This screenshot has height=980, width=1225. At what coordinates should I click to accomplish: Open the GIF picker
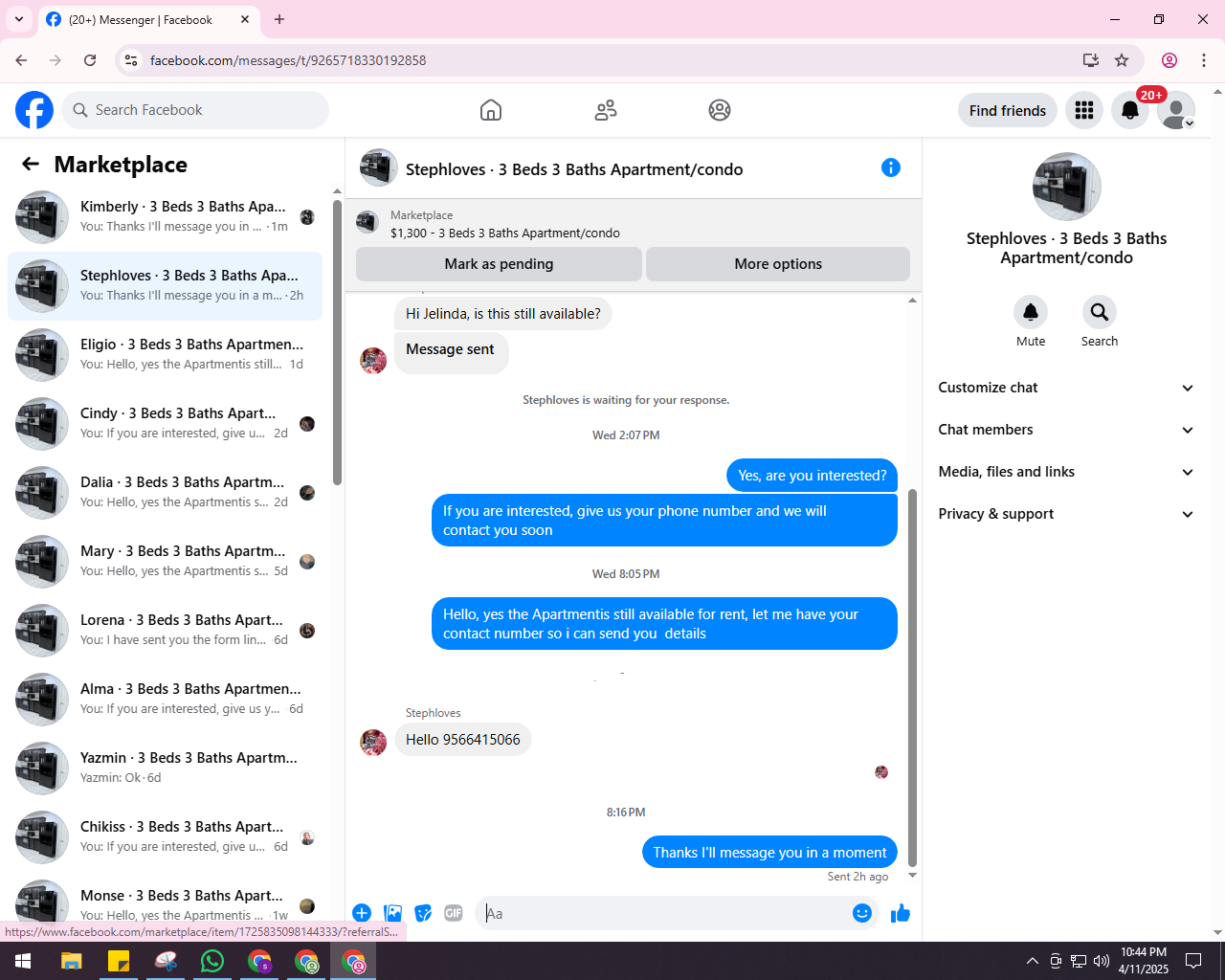pos(454,913)
